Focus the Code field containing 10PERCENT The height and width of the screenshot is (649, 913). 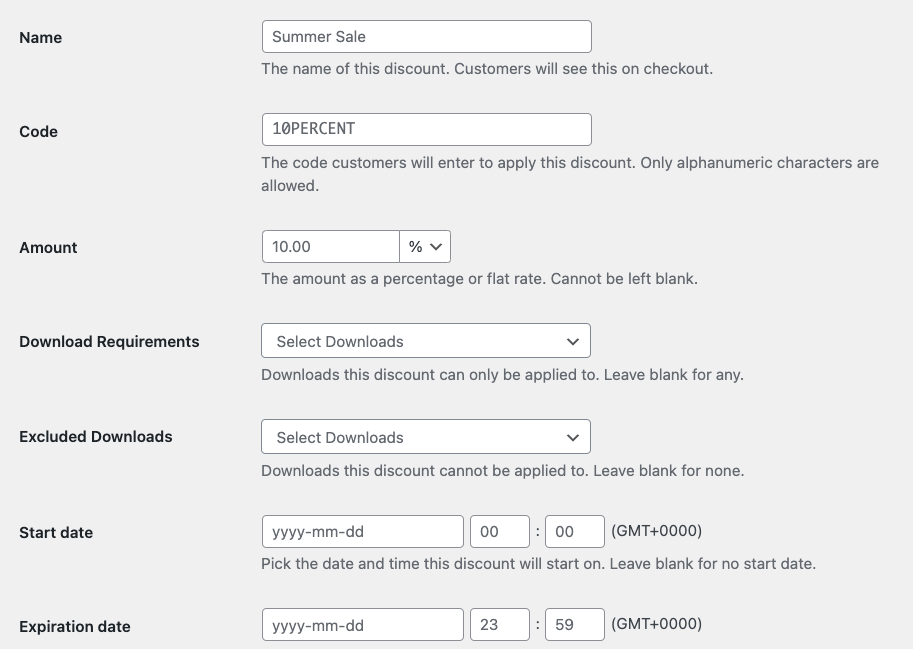click(x=426, y=130)
